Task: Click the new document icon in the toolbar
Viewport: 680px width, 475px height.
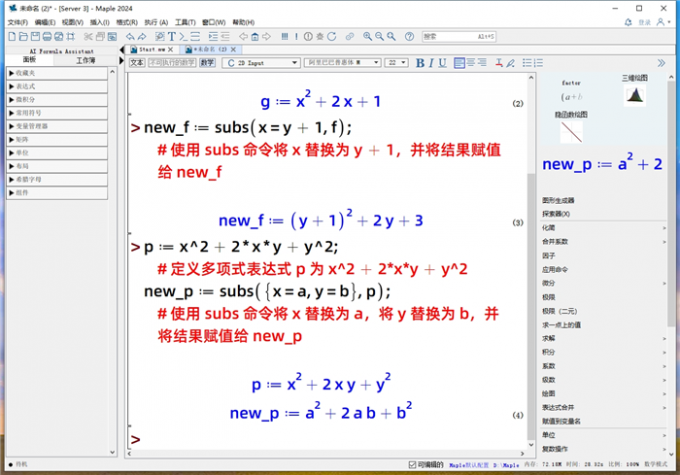Action: point(11,36)
